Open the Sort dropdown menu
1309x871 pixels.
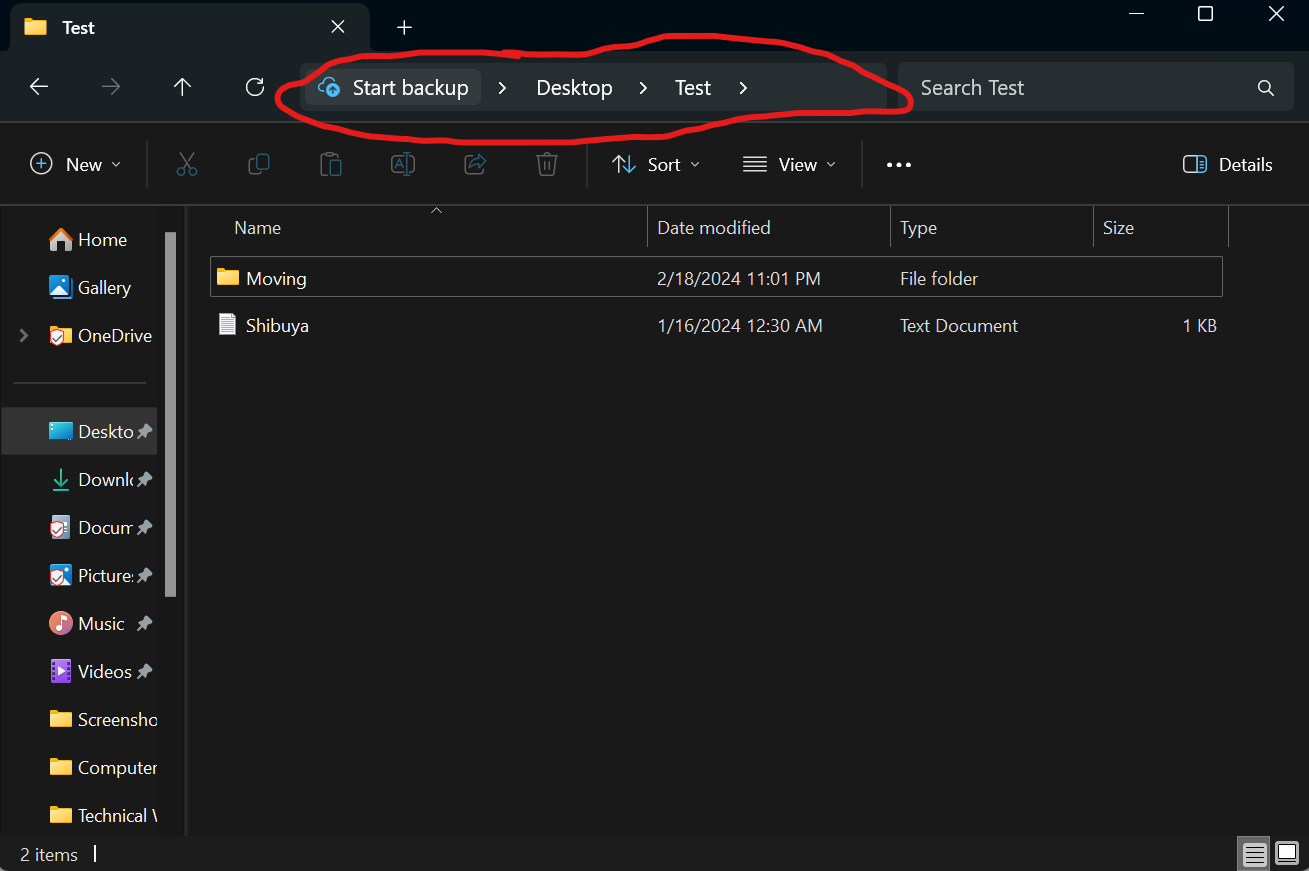click(x=656, y=165)
